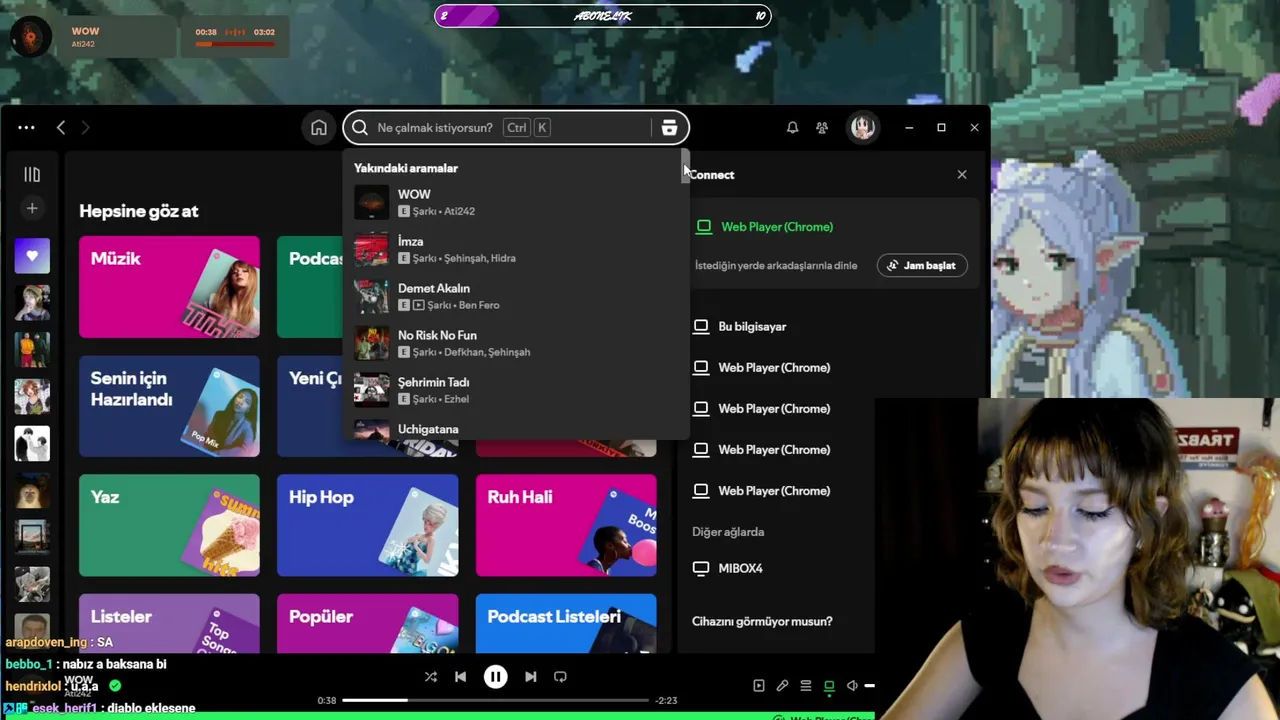Viewport: 1280px width, 720px height.
Task: Select recent search Uchigatana
Action: coord(515,429)
